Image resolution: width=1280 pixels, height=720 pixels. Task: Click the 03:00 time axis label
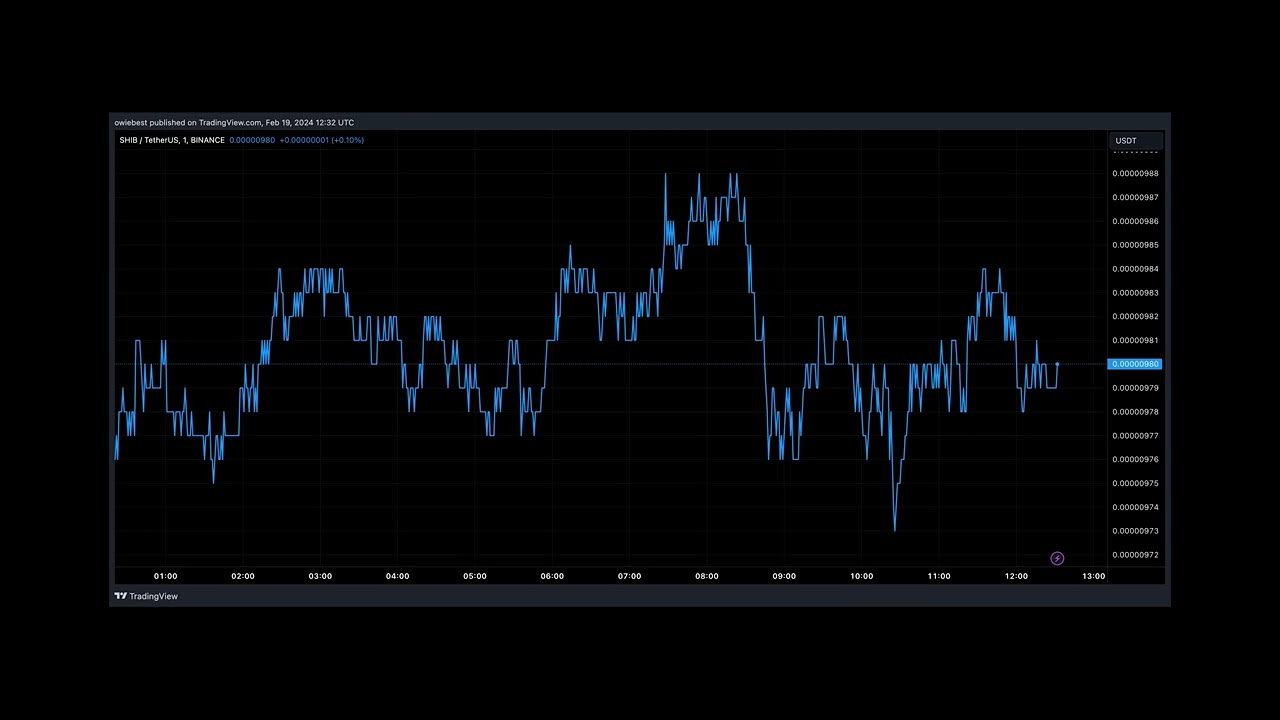320,576
